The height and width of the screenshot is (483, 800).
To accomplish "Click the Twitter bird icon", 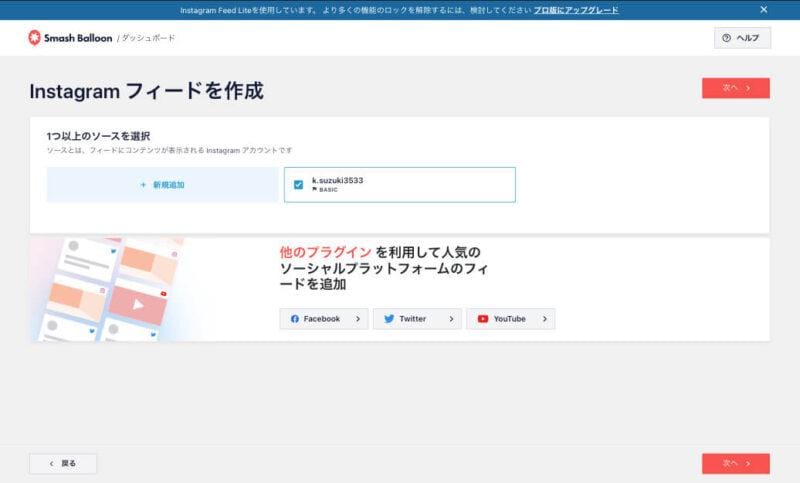I will pyautogui.click(x=388, y=319).
